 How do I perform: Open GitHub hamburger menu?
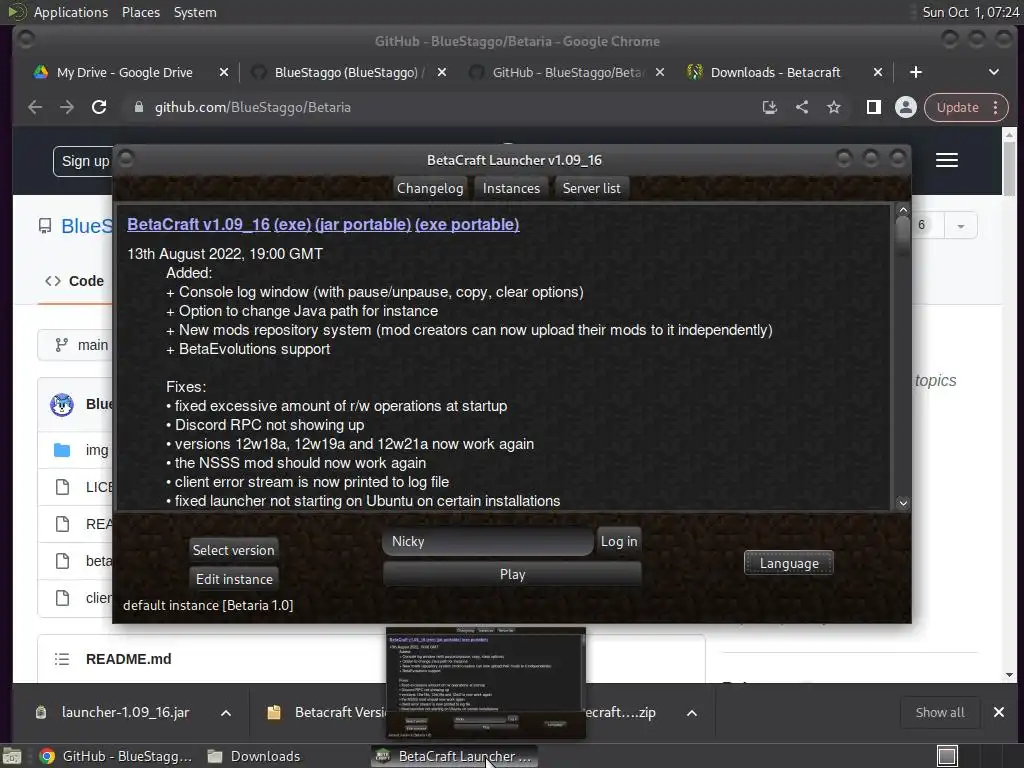947,161
